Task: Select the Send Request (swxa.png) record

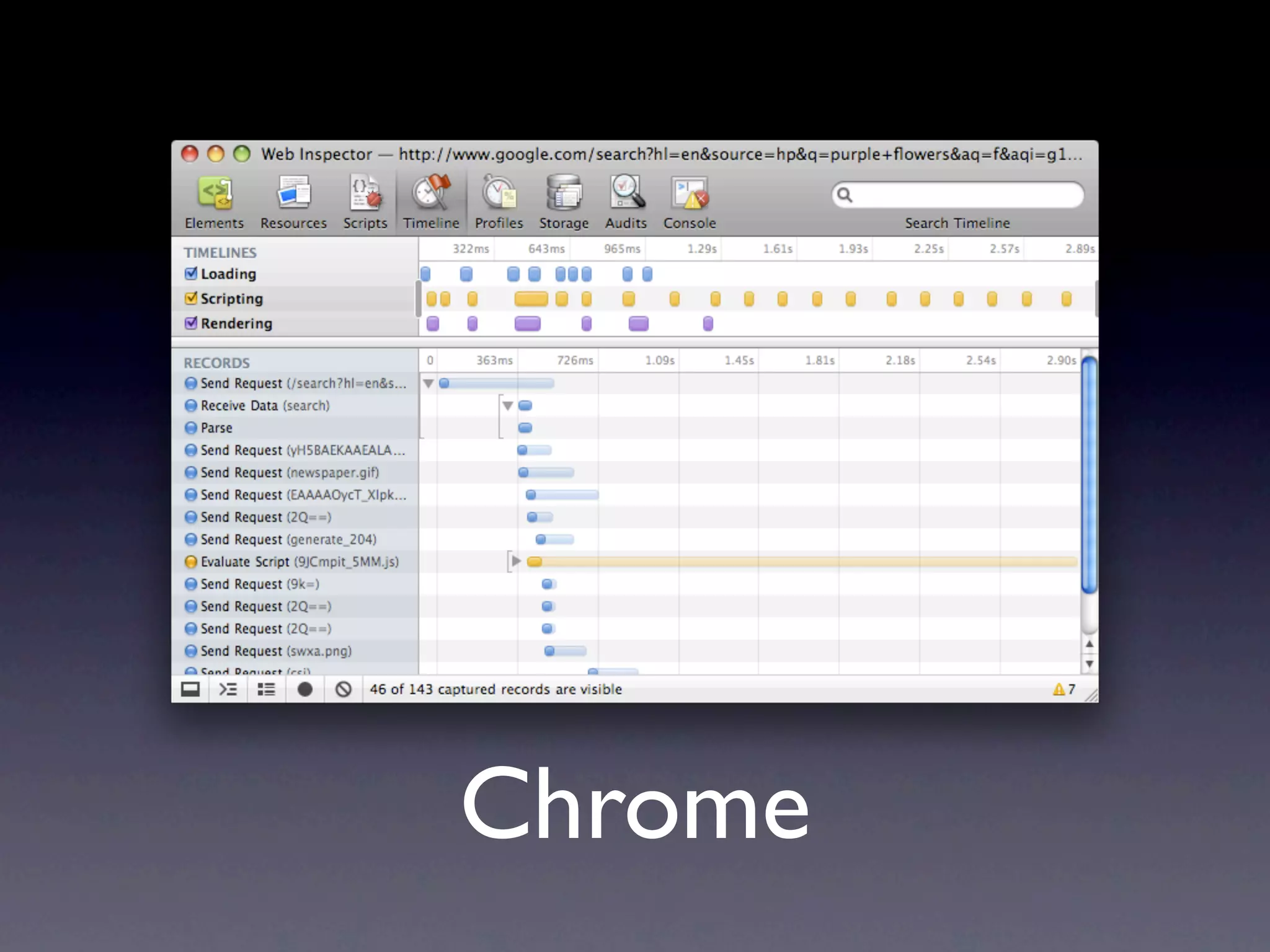Action: click(x=295, y=651)
